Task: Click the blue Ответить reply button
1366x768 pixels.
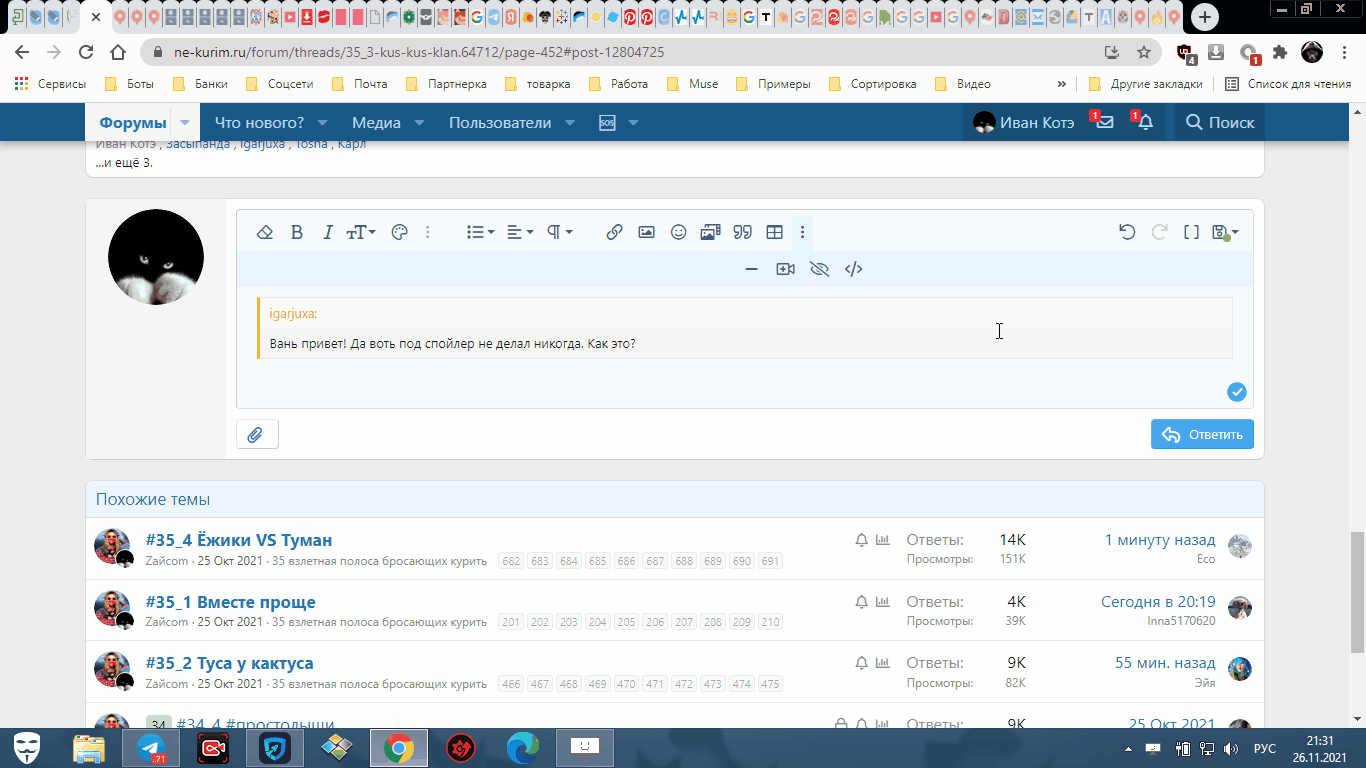Action: [1202, 434]
